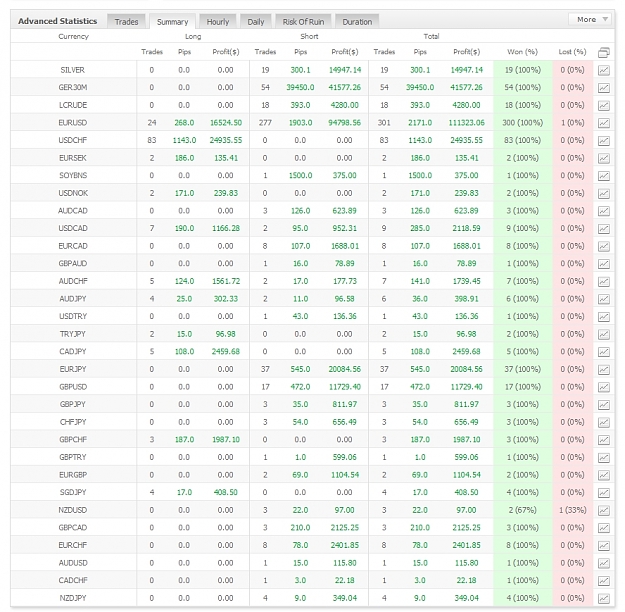Click the NZDUSD lost value 1 (33%)
The image size is (625, 612).
click(572, 510)
